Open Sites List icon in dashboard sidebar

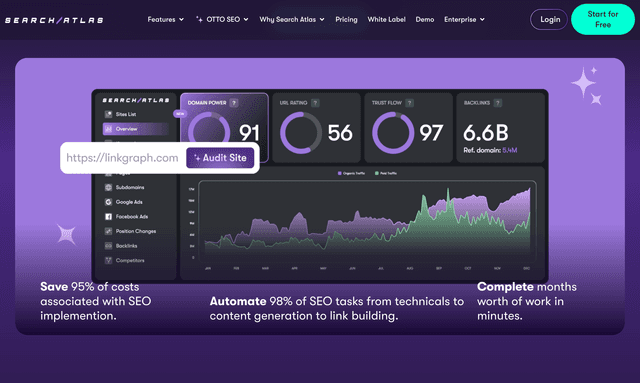pos(108,114)
